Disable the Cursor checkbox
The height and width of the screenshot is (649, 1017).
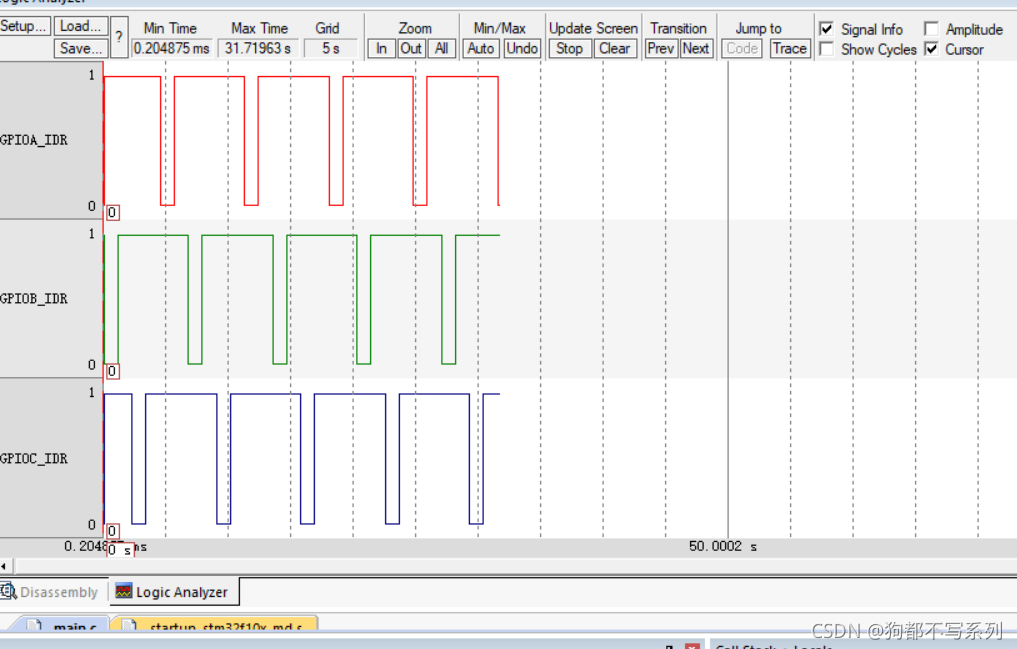931,49
